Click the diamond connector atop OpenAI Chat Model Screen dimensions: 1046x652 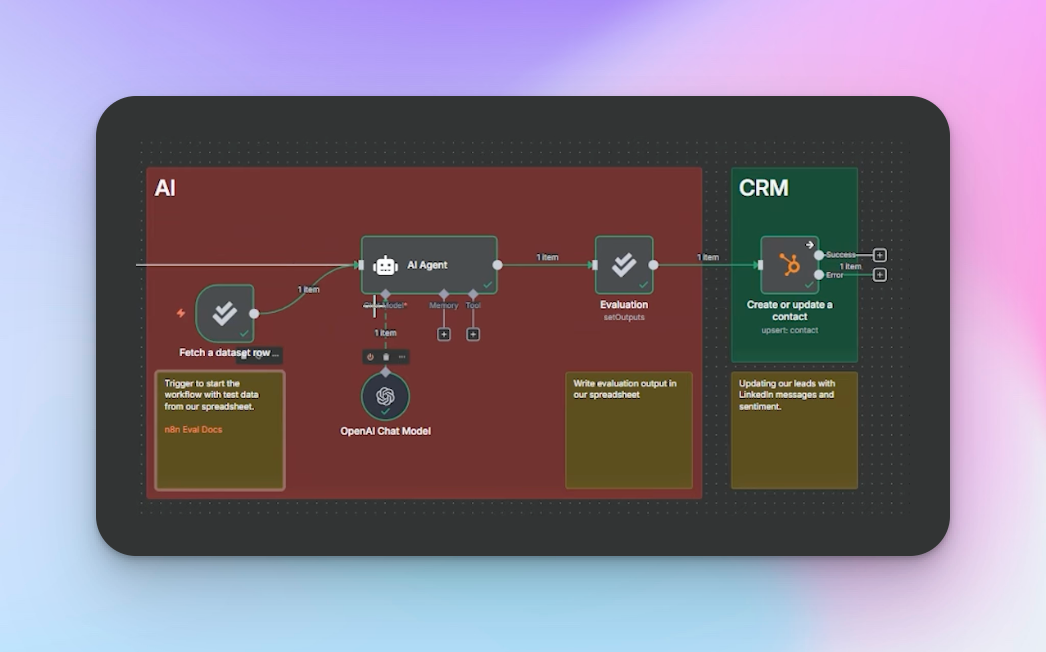385,372
